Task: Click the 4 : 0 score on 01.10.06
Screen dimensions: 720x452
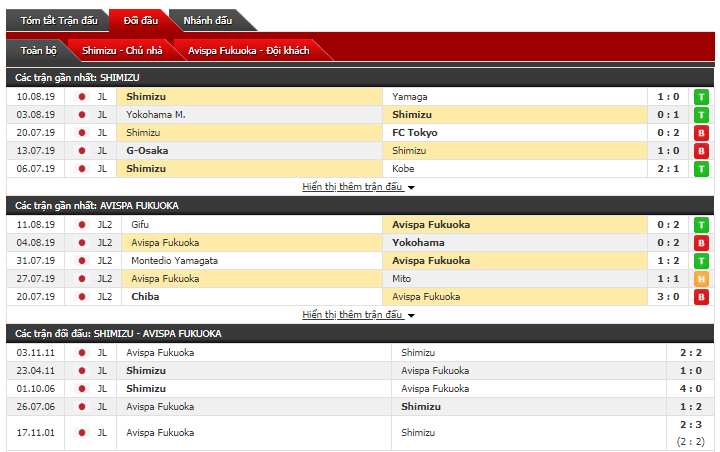Action: [x=691, y=389]
